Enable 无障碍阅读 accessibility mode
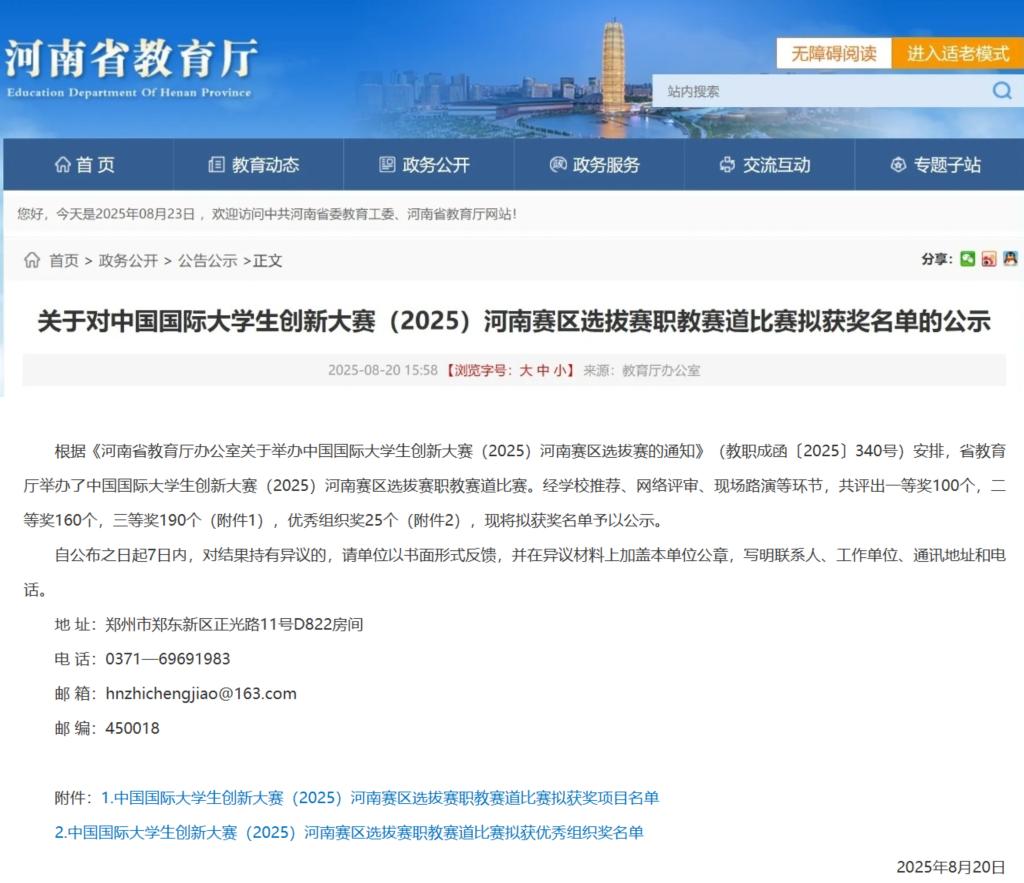Image resolution: width=1024 pixels, height=883 pixels. coord(834,54)
